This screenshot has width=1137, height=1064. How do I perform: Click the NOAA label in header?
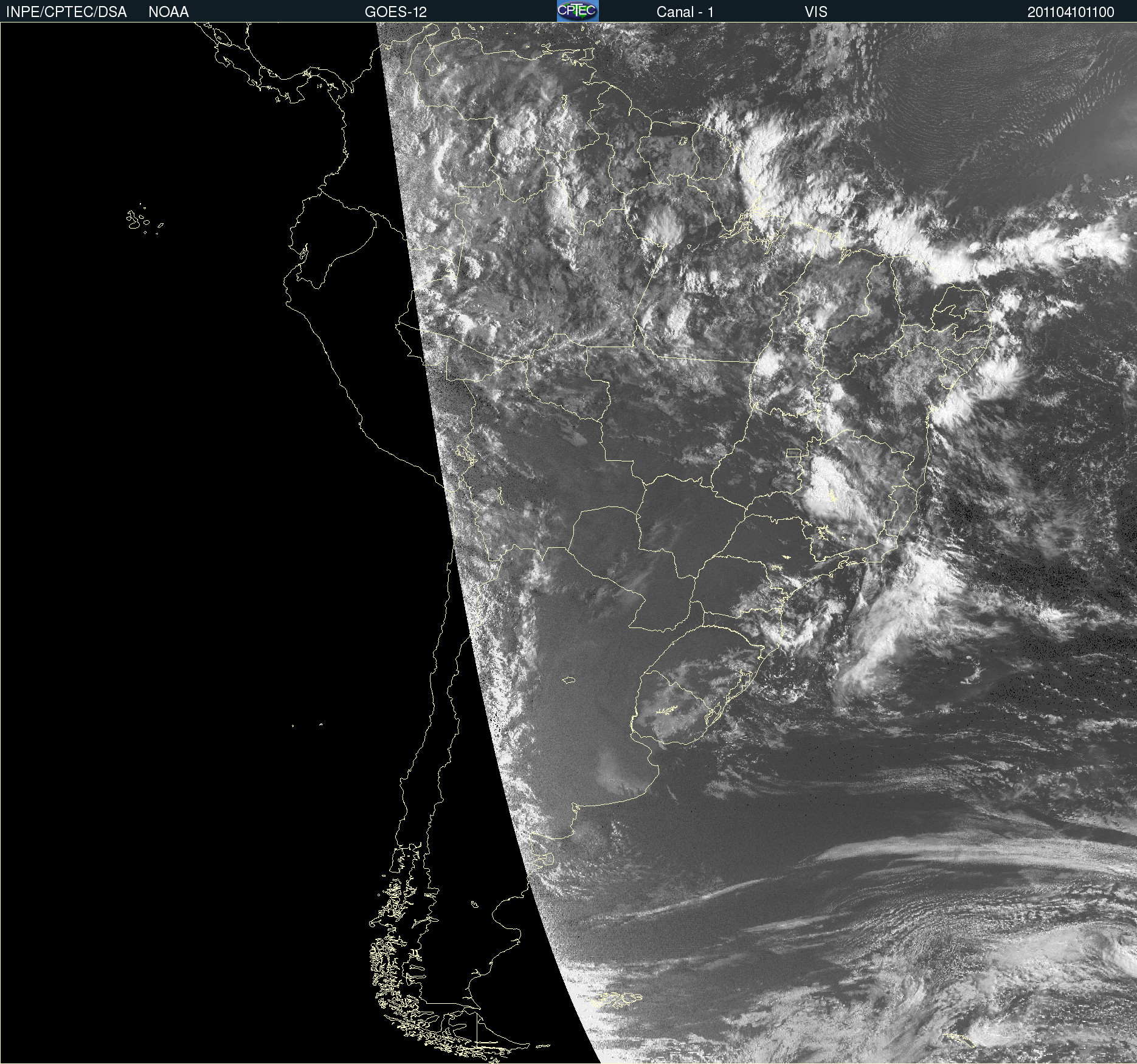(x=168, y=12)
